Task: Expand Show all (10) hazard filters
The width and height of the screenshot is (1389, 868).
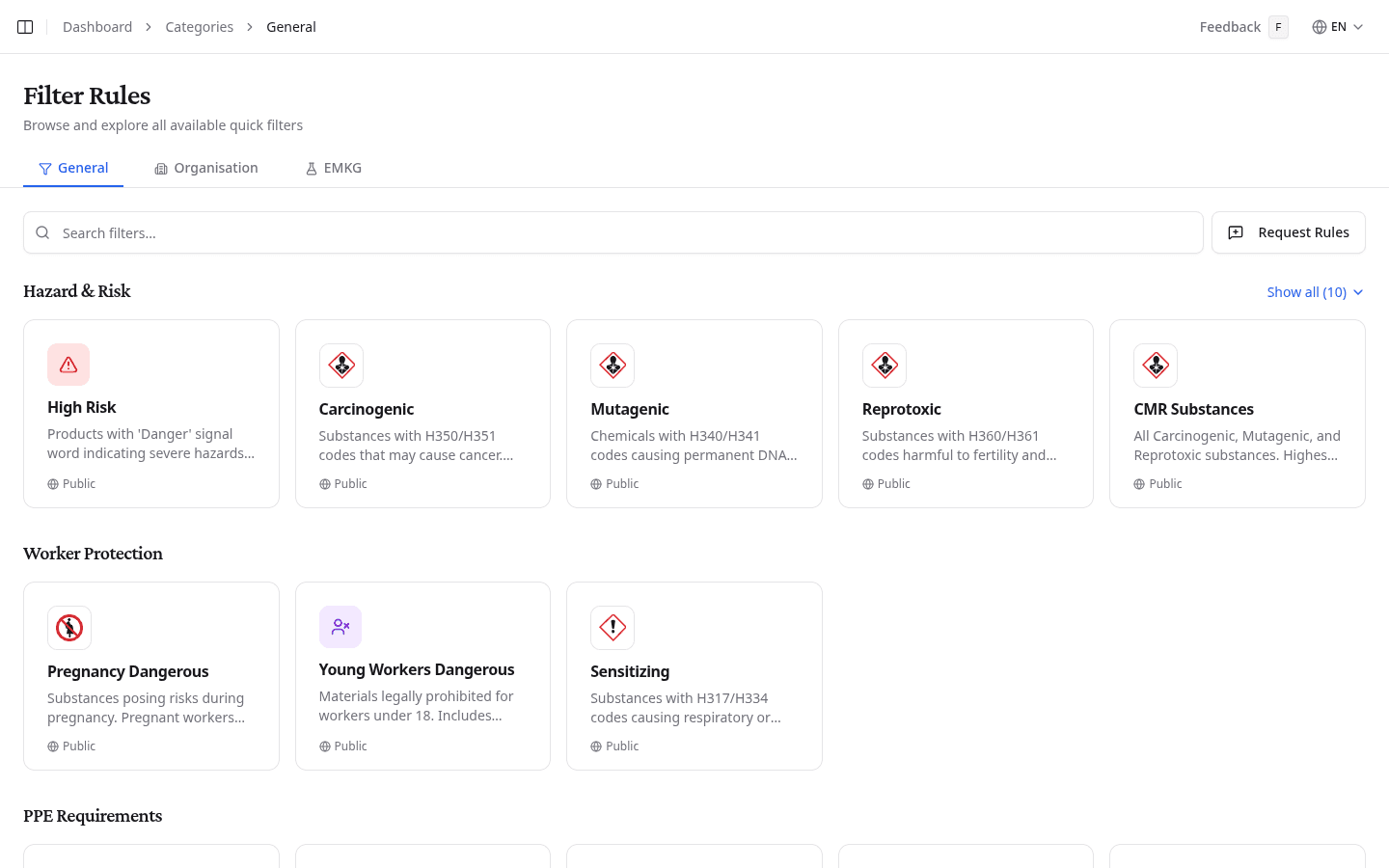Action: click(x=1315, y=292)
